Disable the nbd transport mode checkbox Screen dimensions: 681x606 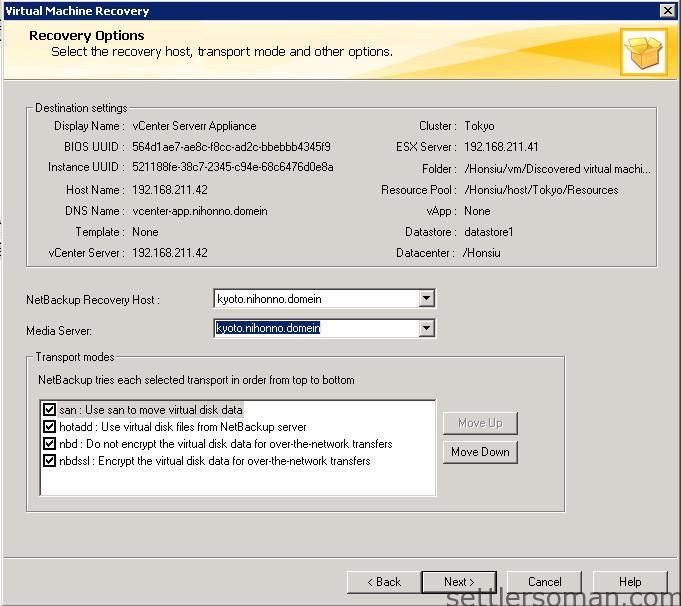tap(49, 444)
